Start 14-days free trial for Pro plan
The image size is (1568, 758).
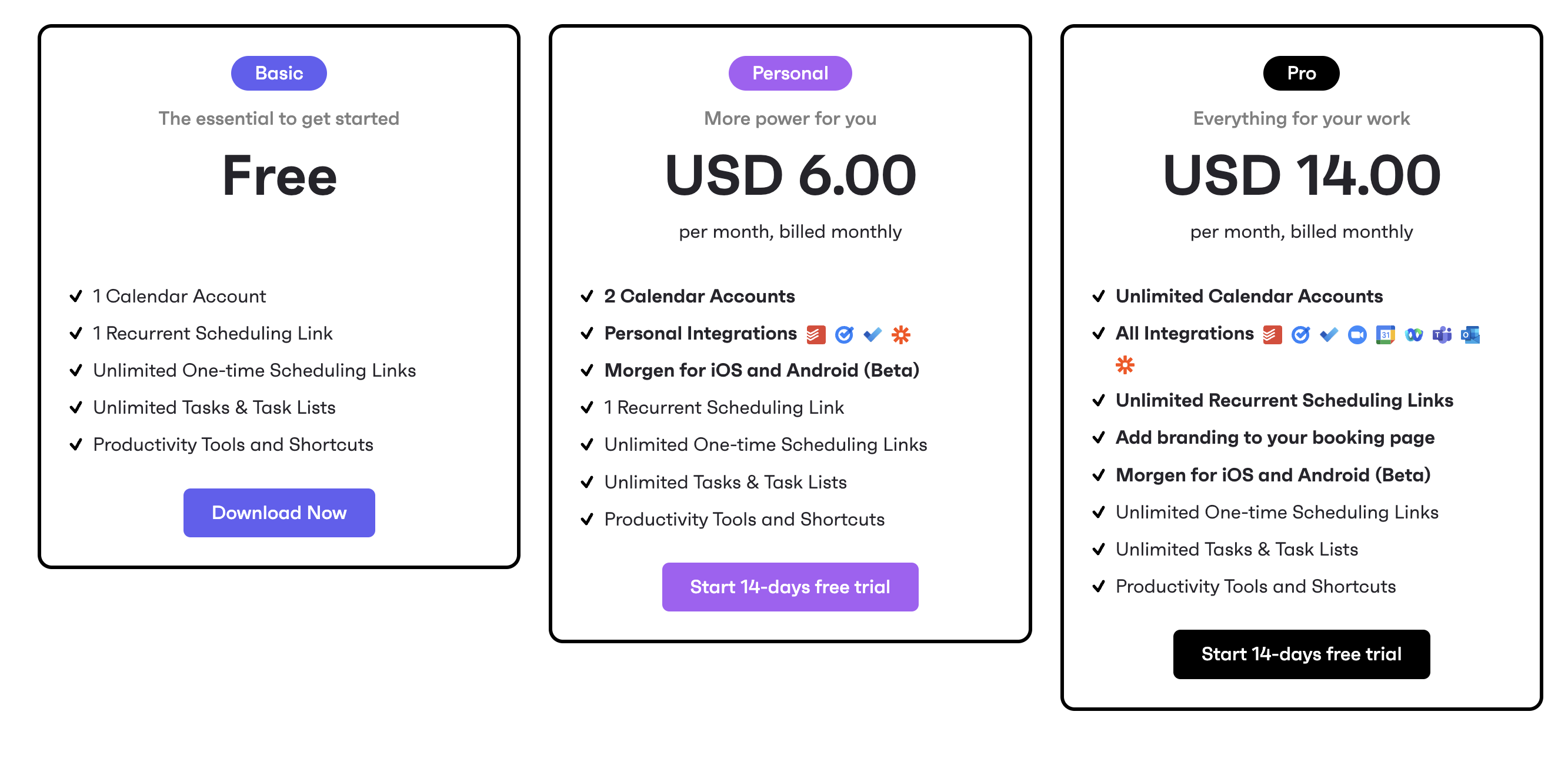(1302, 654)
